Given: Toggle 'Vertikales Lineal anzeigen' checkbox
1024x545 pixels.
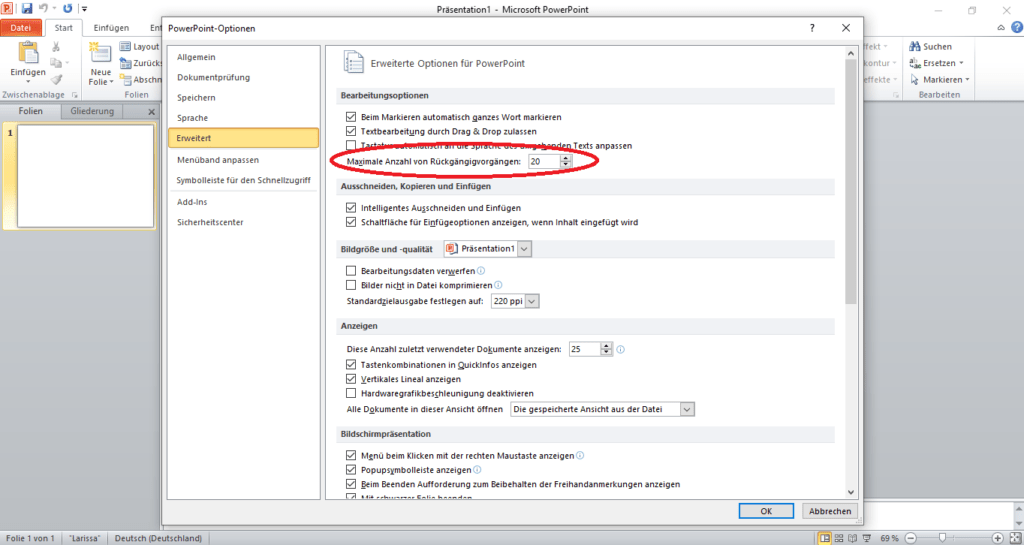Looking at the screenshot, I should tap(351, 380).
